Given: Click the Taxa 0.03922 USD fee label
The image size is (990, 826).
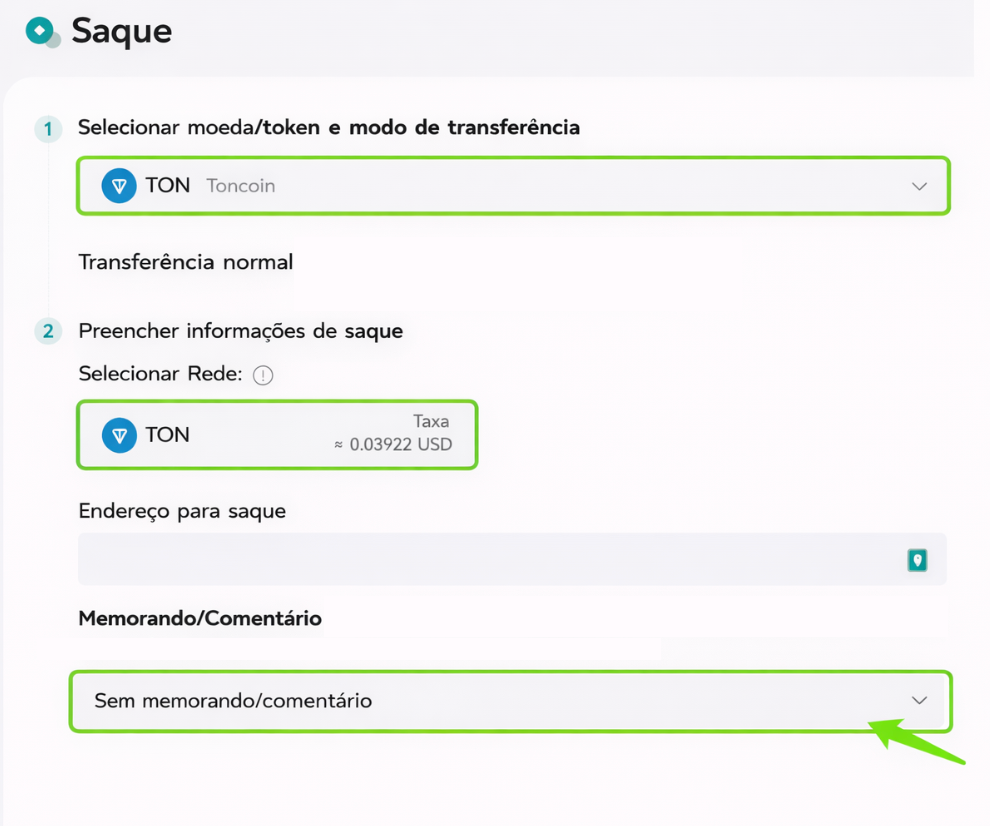Looking at the screenshot, I should click(x=393, y=433).
